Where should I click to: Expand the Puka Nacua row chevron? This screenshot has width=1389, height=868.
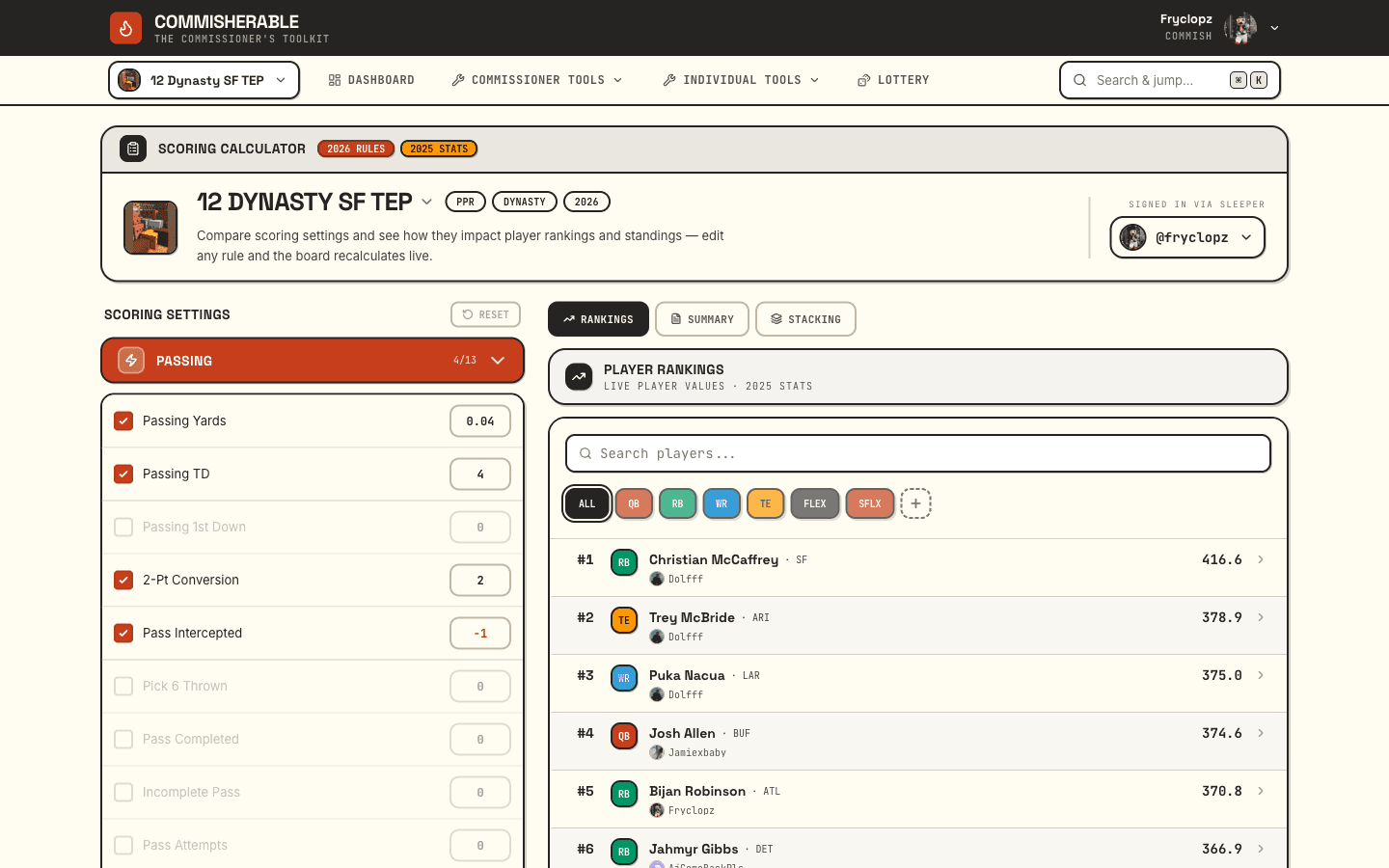pyautogui.click(x=1261, y=675)
